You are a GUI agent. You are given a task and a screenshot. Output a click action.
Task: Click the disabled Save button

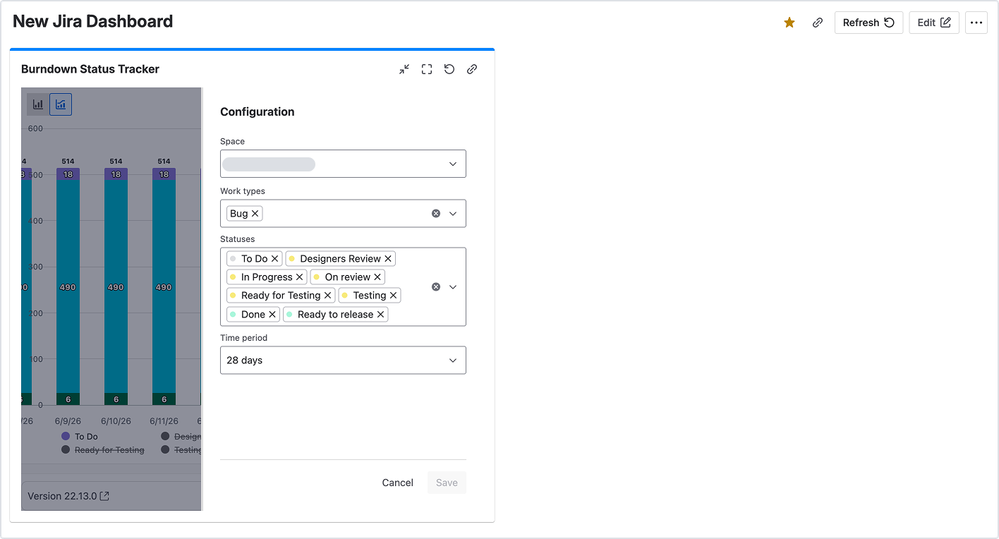447,483
